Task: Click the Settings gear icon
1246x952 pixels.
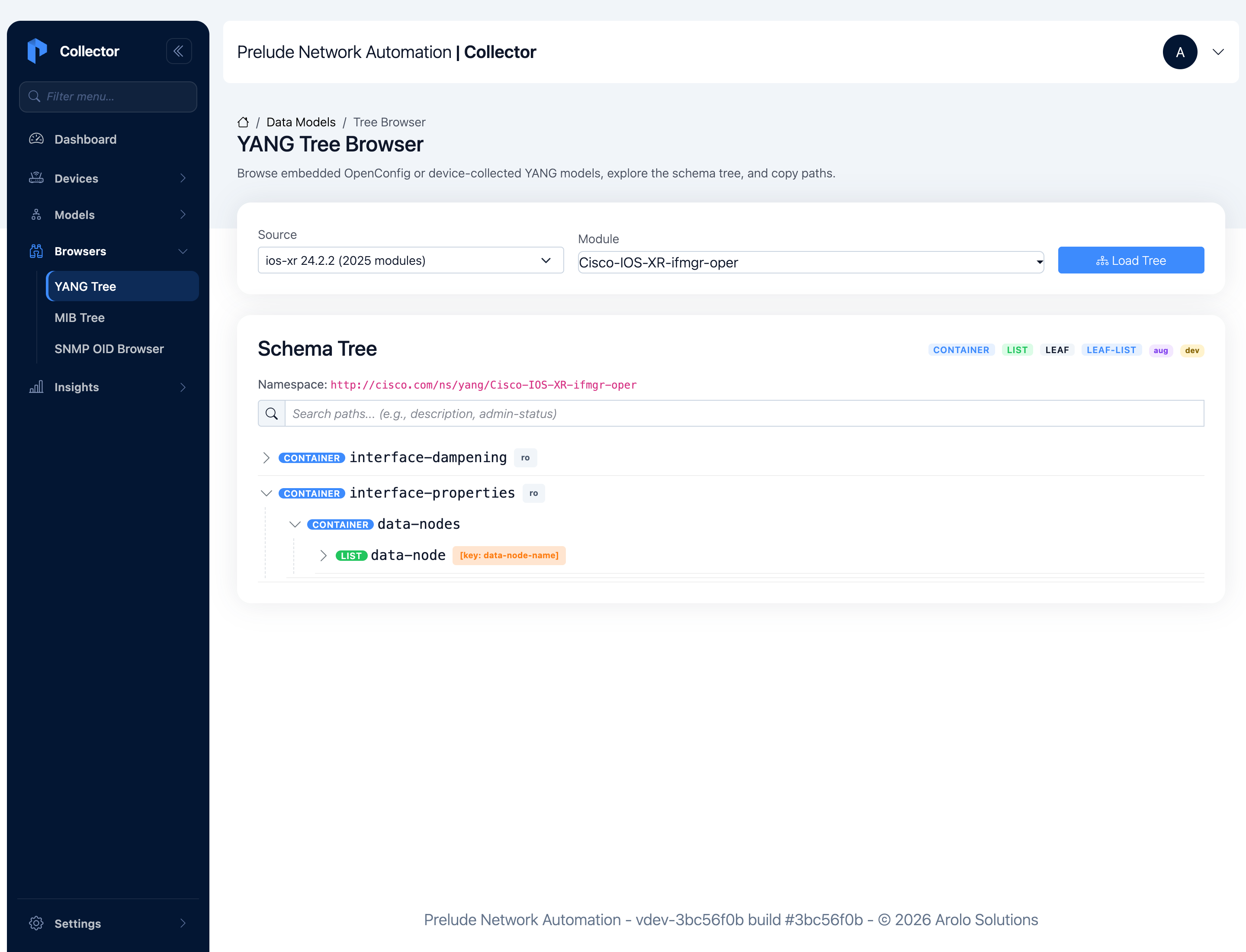Action: coord(36,923)
